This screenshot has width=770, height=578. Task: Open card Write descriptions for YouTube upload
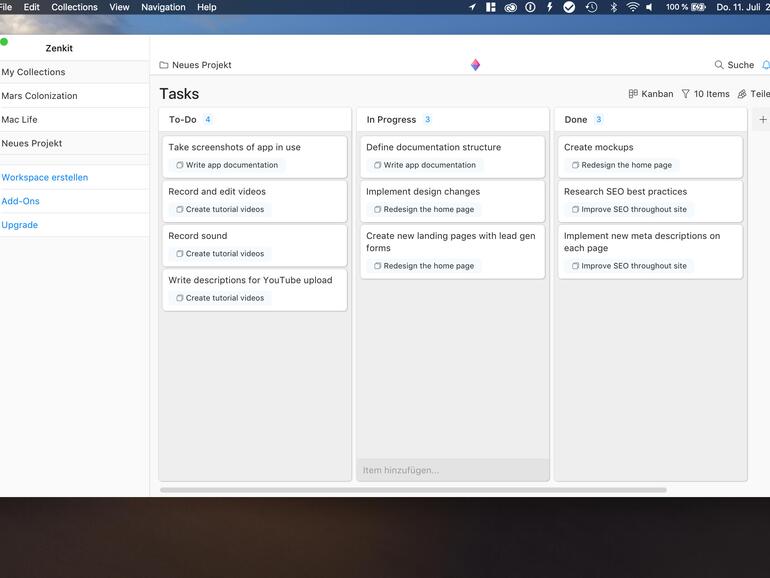(x=255, y=290)
